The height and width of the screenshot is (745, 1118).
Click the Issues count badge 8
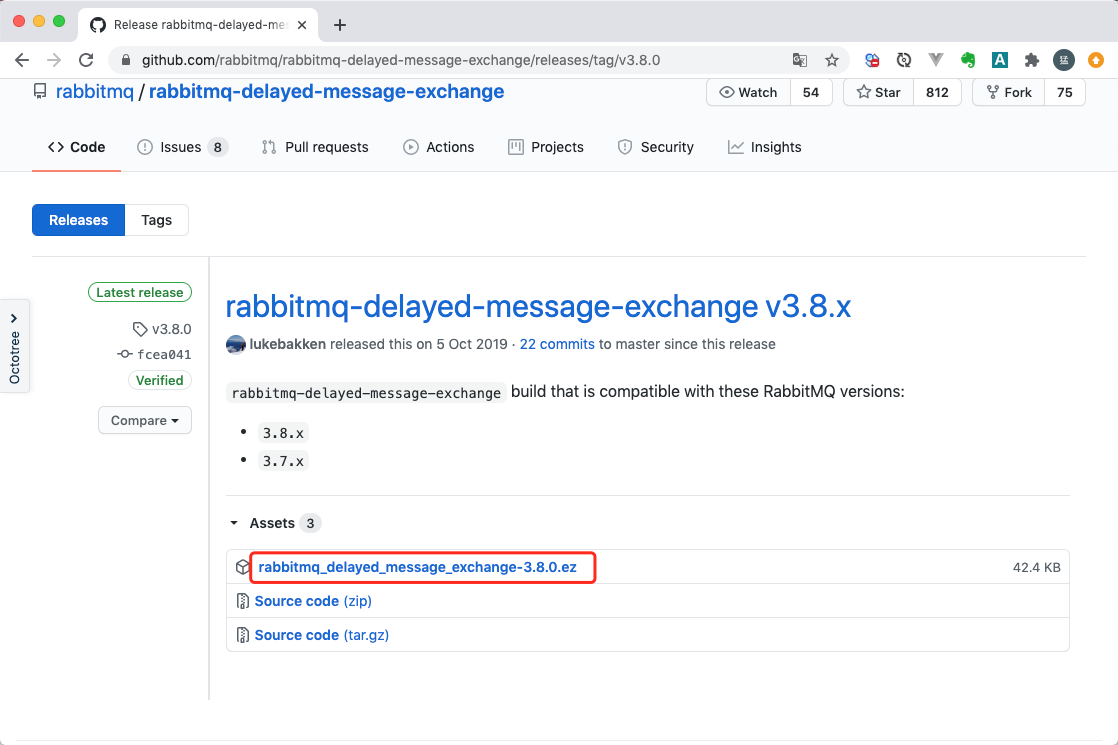[x=217, y=147]
